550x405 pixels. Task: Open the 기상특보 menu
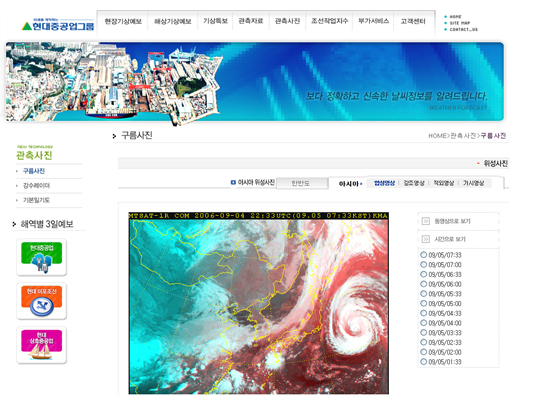click(215, 21)
